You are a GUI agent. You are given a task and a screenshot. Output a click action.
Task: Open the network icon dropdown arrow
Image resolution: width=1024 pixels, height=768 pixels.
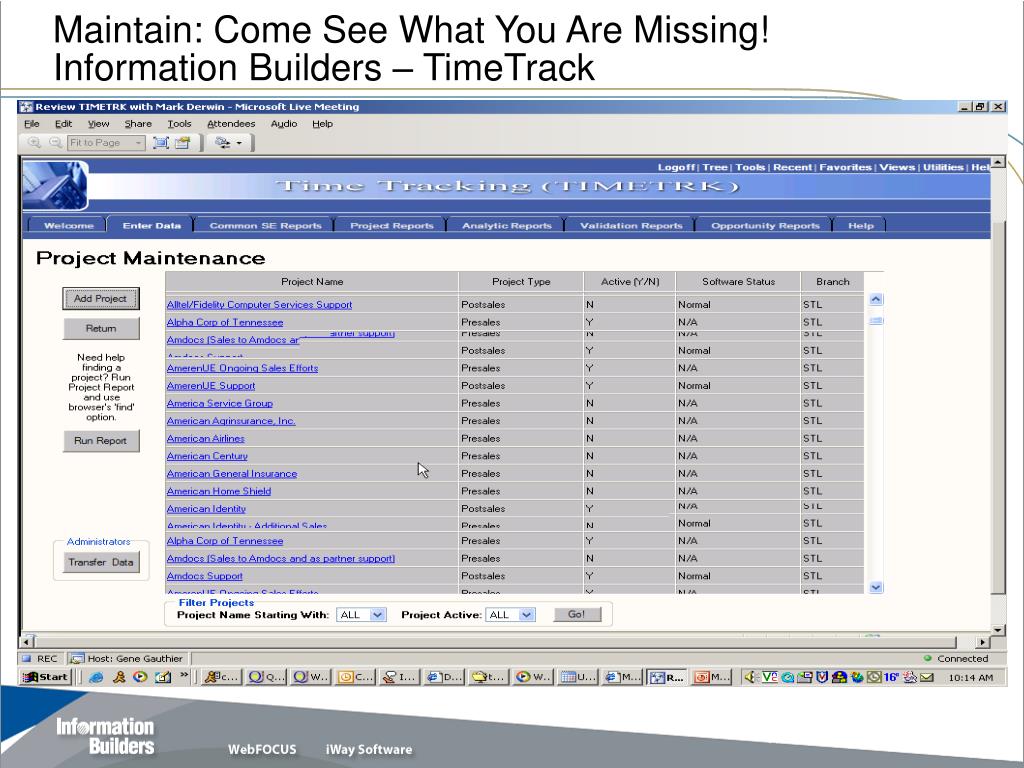239,143
